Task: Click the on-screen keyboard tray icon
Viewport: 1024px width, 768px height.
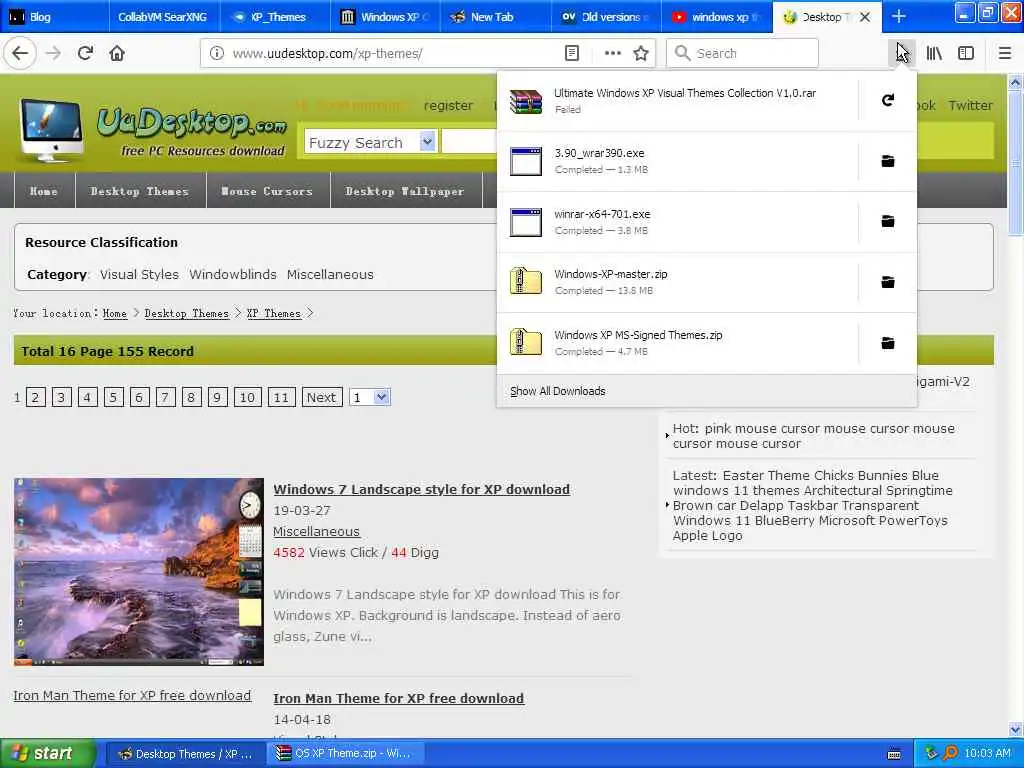Action: click(894, 754)
